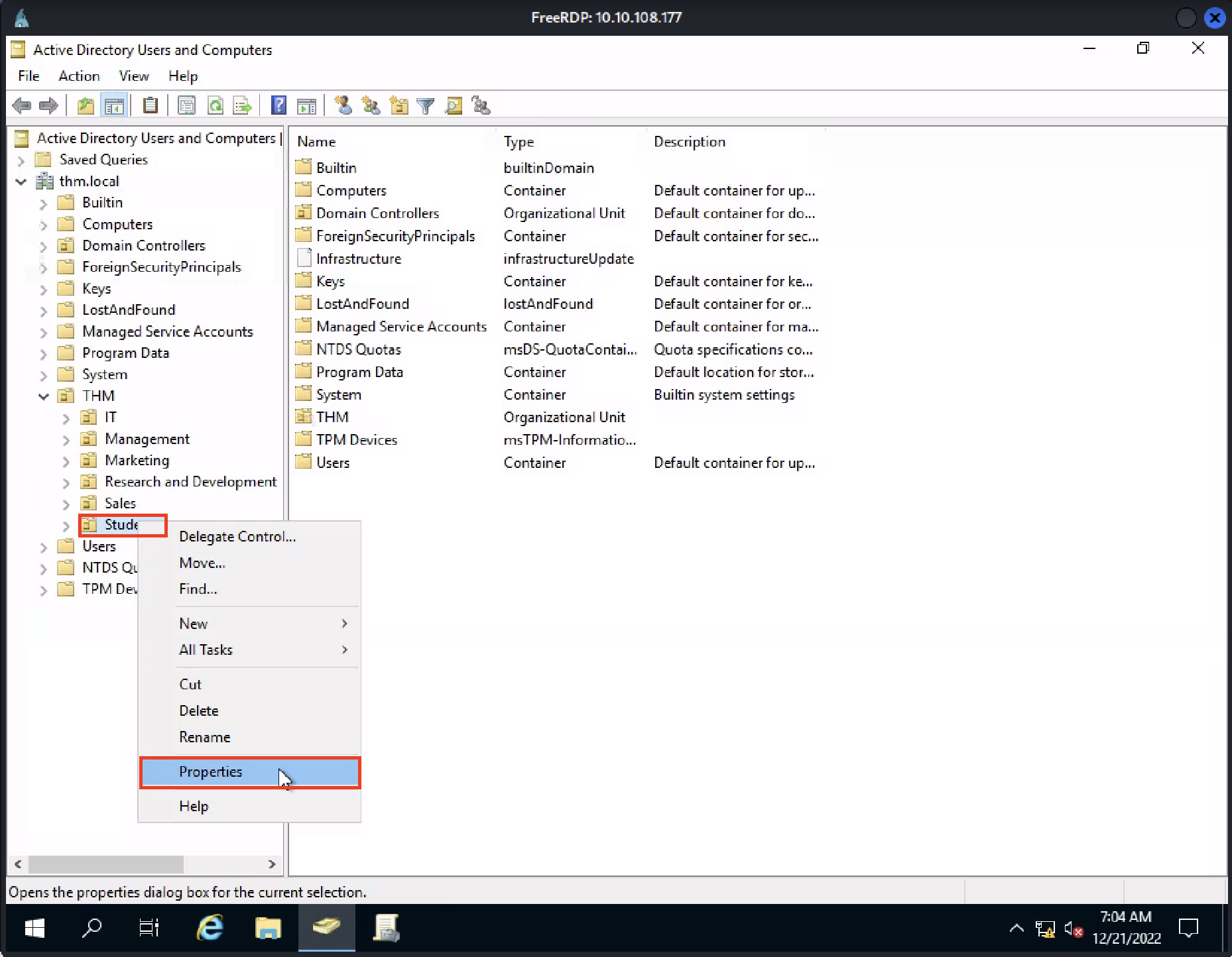Viewport: 1232px width, 957px height.
Task: Select ForeignSecurityPrincipals in the tree
Action: pyautogui.click(x=161, y=268)
